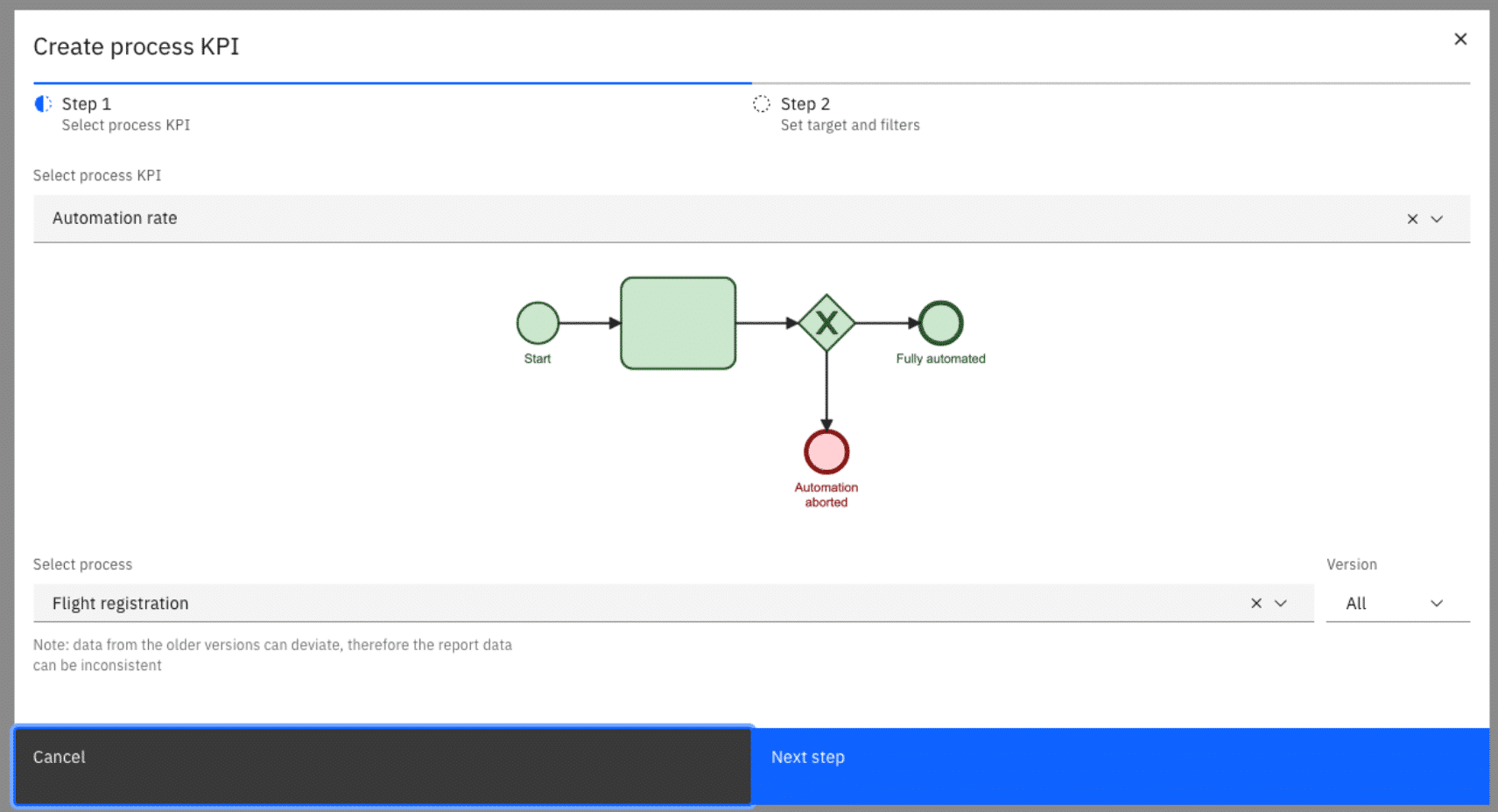This screenshot has height=812, width=1498.
Task: Clear the Automation rate KPI selection
Action: tap(1412, 219)
